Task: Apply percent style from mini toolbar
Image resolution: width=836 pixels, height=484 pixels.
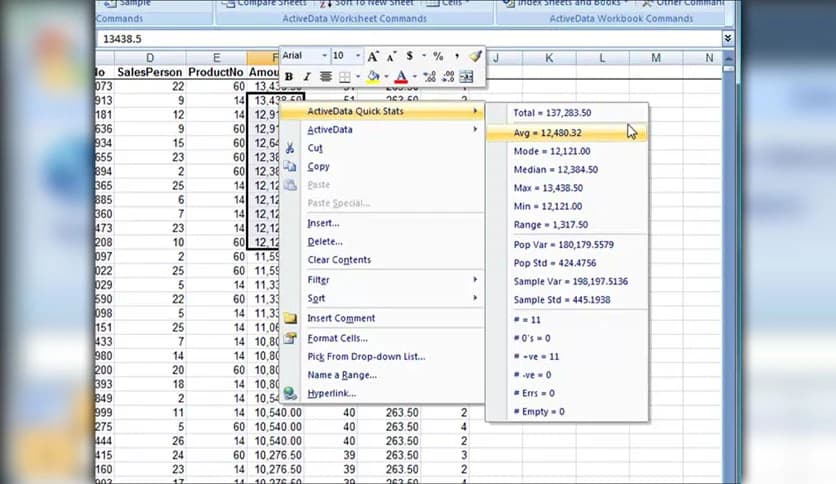Action: (438, 55)
